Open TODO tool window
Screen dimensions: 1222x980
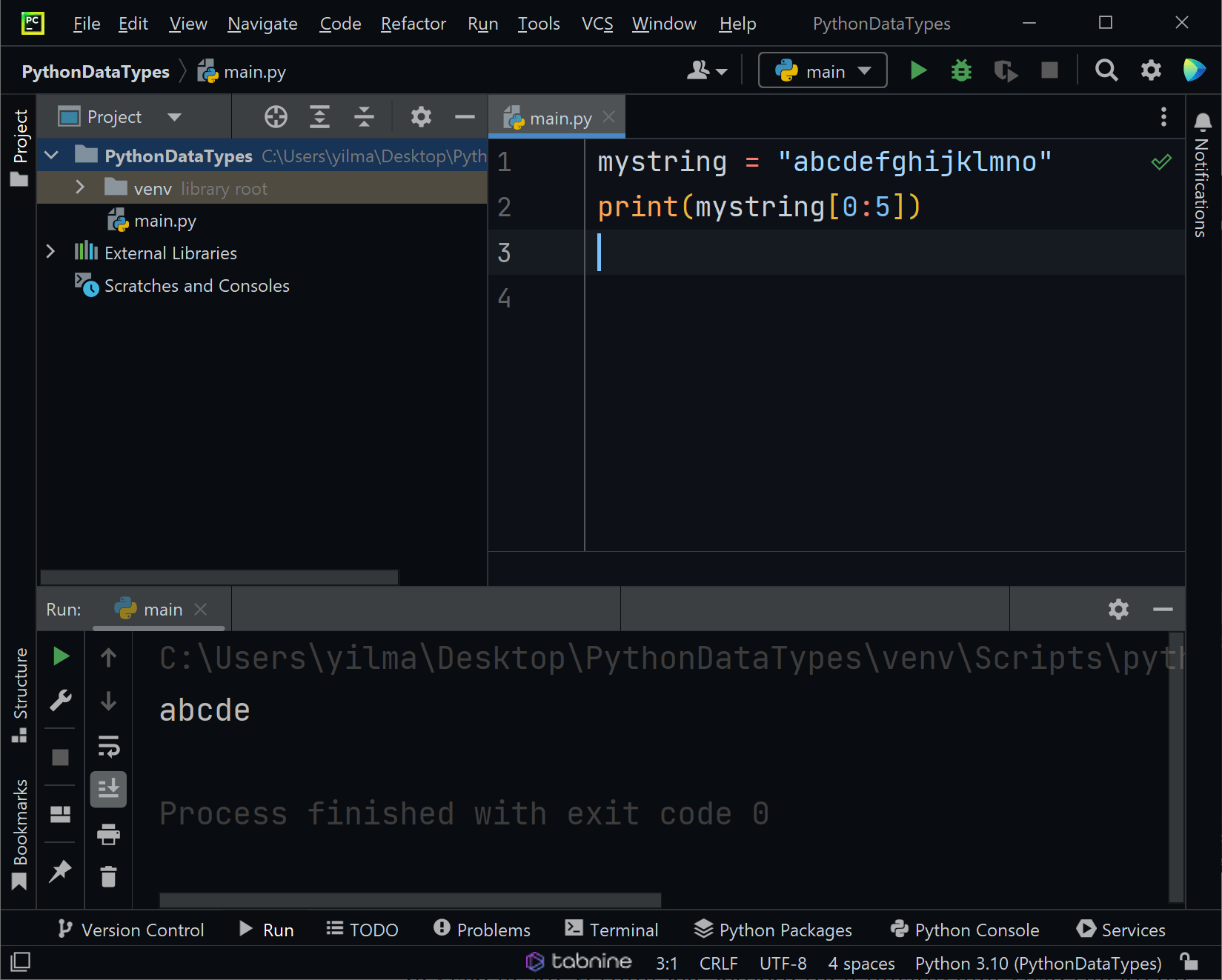point(362,930)
